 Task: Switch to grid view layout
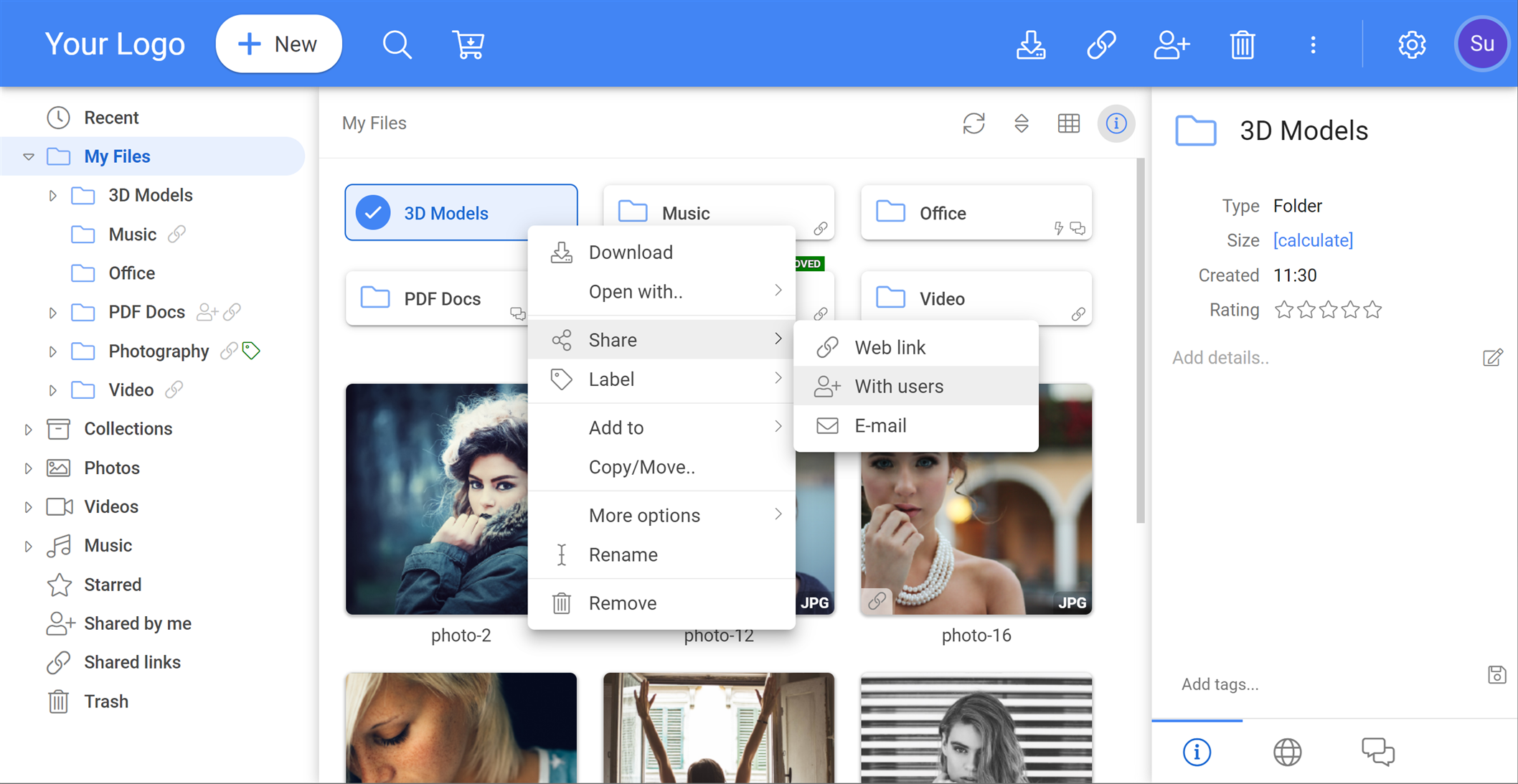tap(1068, 123)
